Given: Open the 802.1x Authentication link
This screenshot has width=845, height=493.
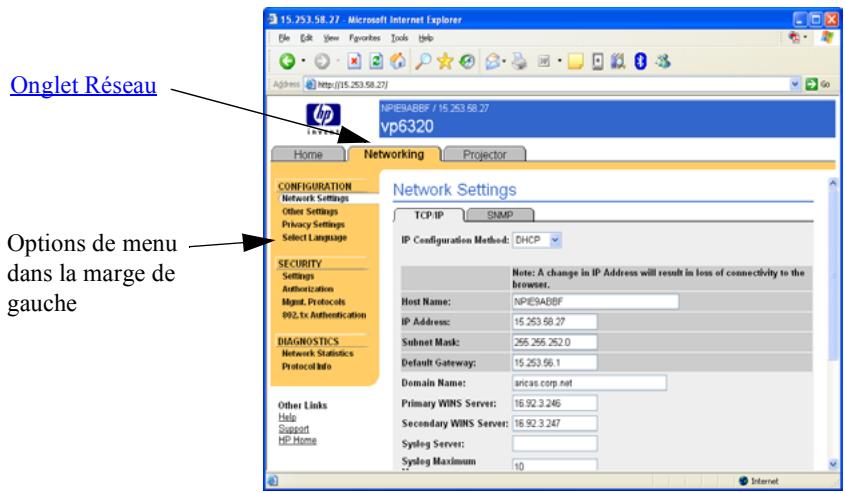Looking at the screenshot, I should coord(324,315).
